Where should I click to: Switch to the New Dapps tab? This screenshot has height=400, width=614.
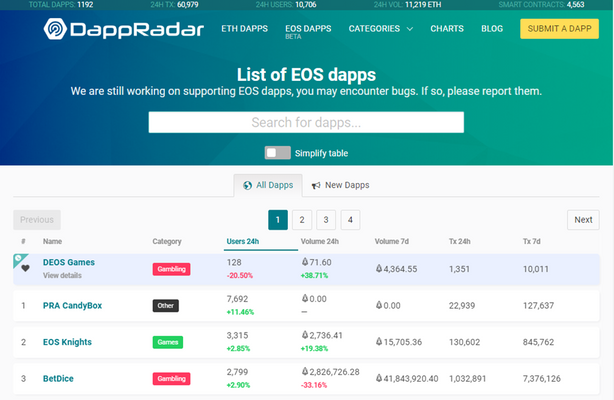tap(340, 185)
